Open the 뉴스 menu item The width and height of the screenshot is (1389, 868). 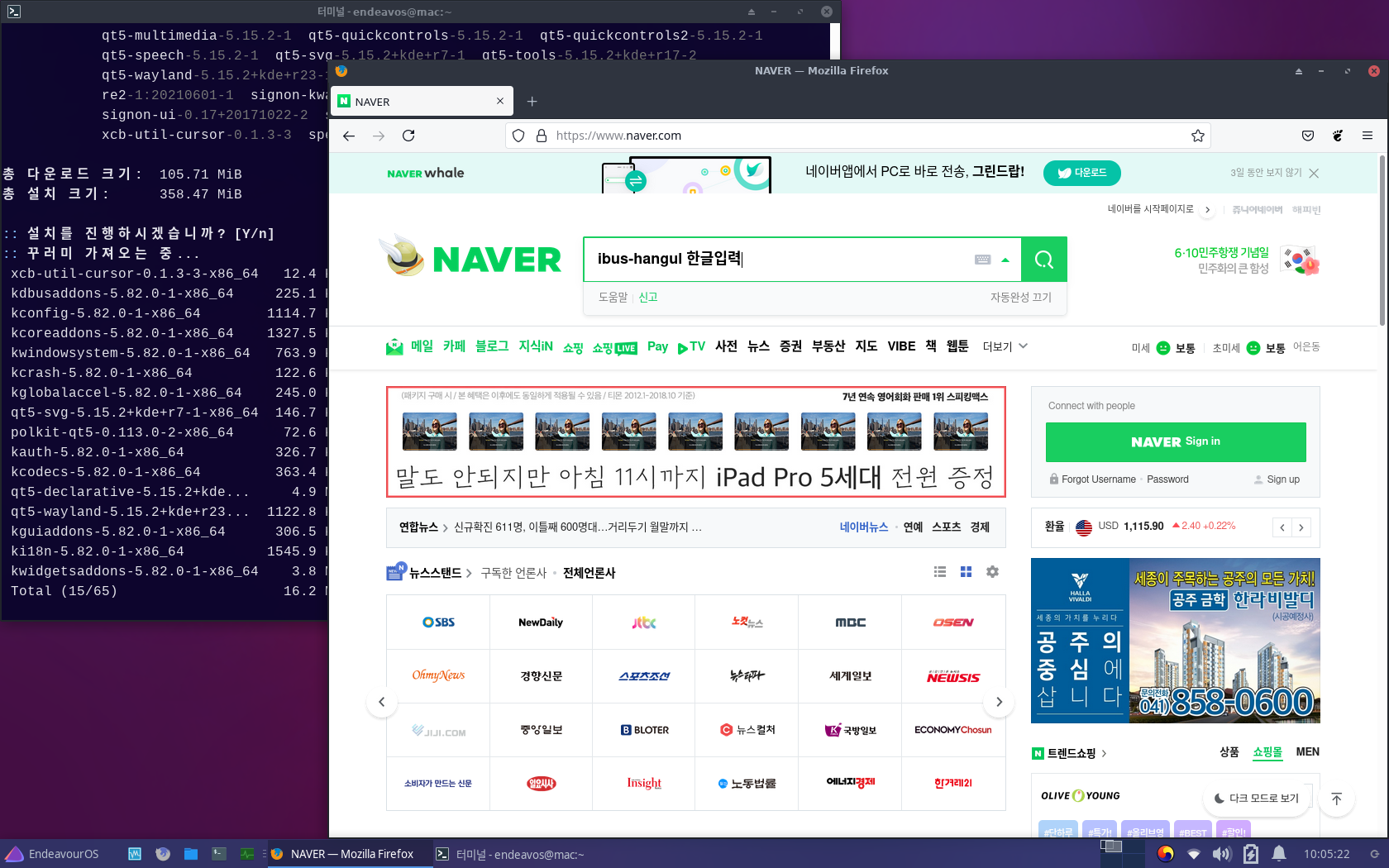[x=758, y=346]
